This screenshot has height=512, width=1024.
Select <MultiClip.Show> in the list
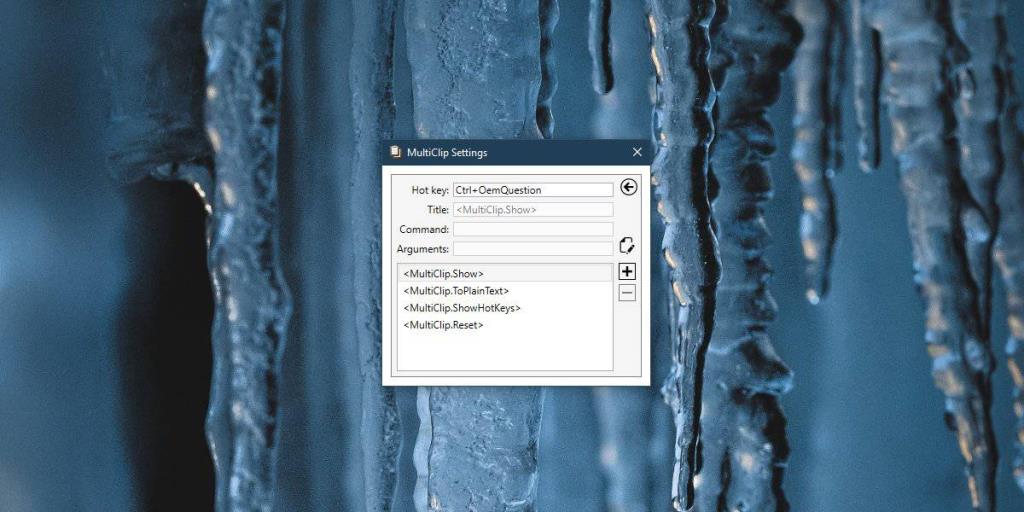tap(505, 274)
